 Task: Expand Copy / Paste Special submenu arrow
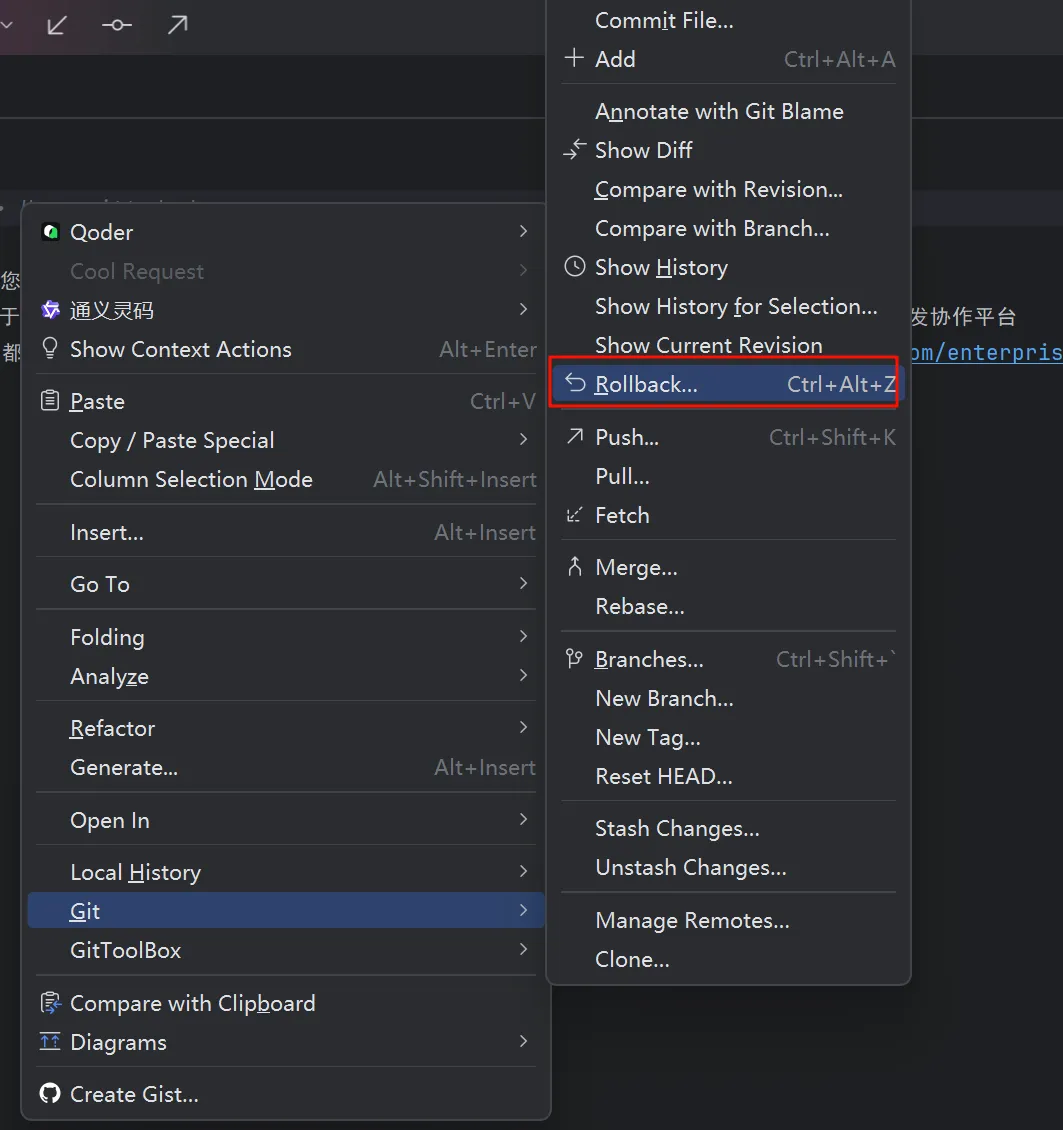click(x=524, y=439)
